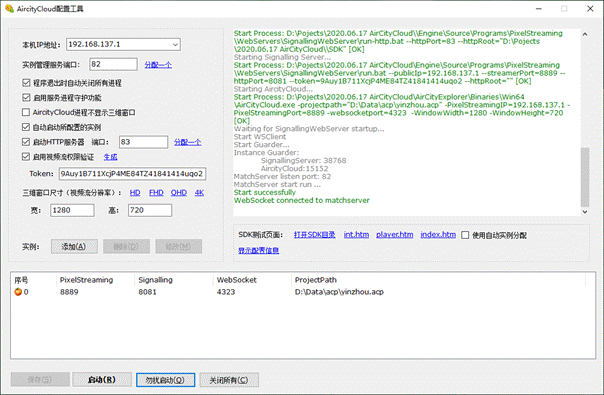Click the Token input field
This screenshot has height=395, width=604.
click(x=132, y=174)
